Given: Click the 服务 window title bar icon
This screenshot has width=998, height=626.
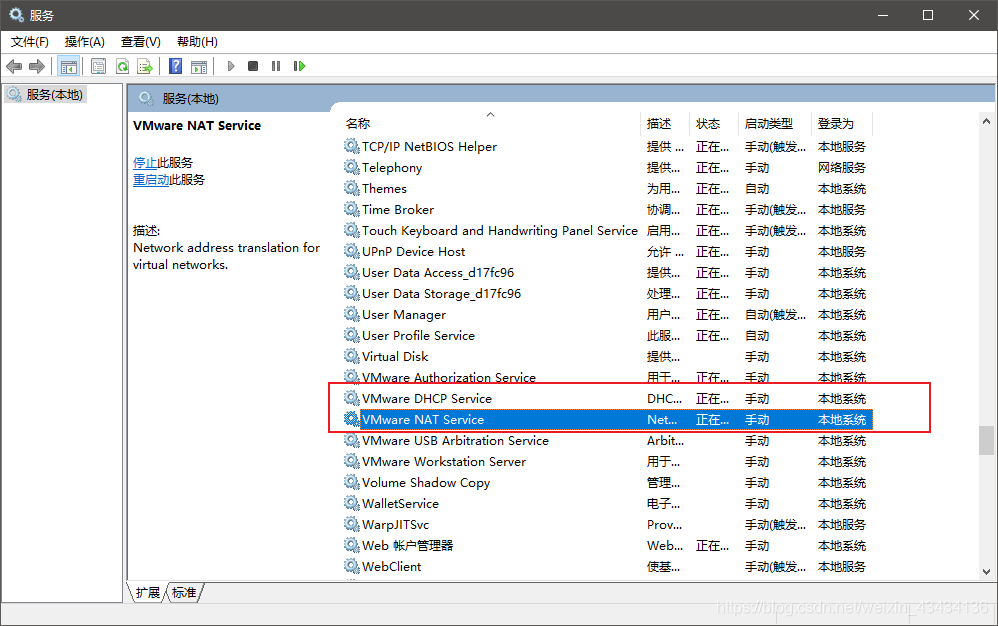Looking at the screenshot, I should point(17,15).
